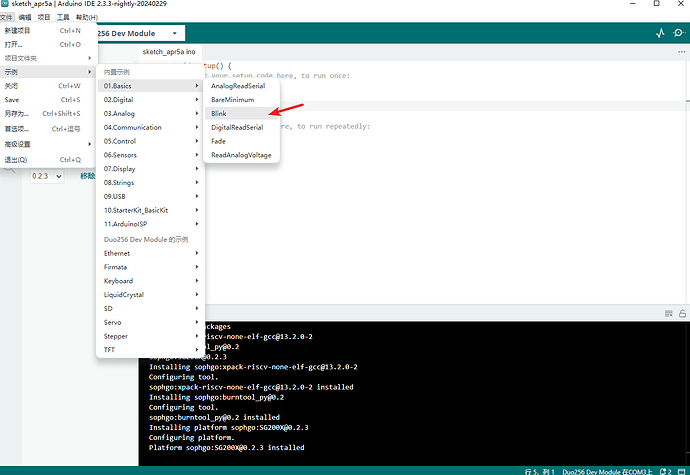Expand the 10.StarterKit_BasicKit submenu
Image resolution: width=690 pixels, height=475 pixels.
pyautogui.click(x=151, y=210)
